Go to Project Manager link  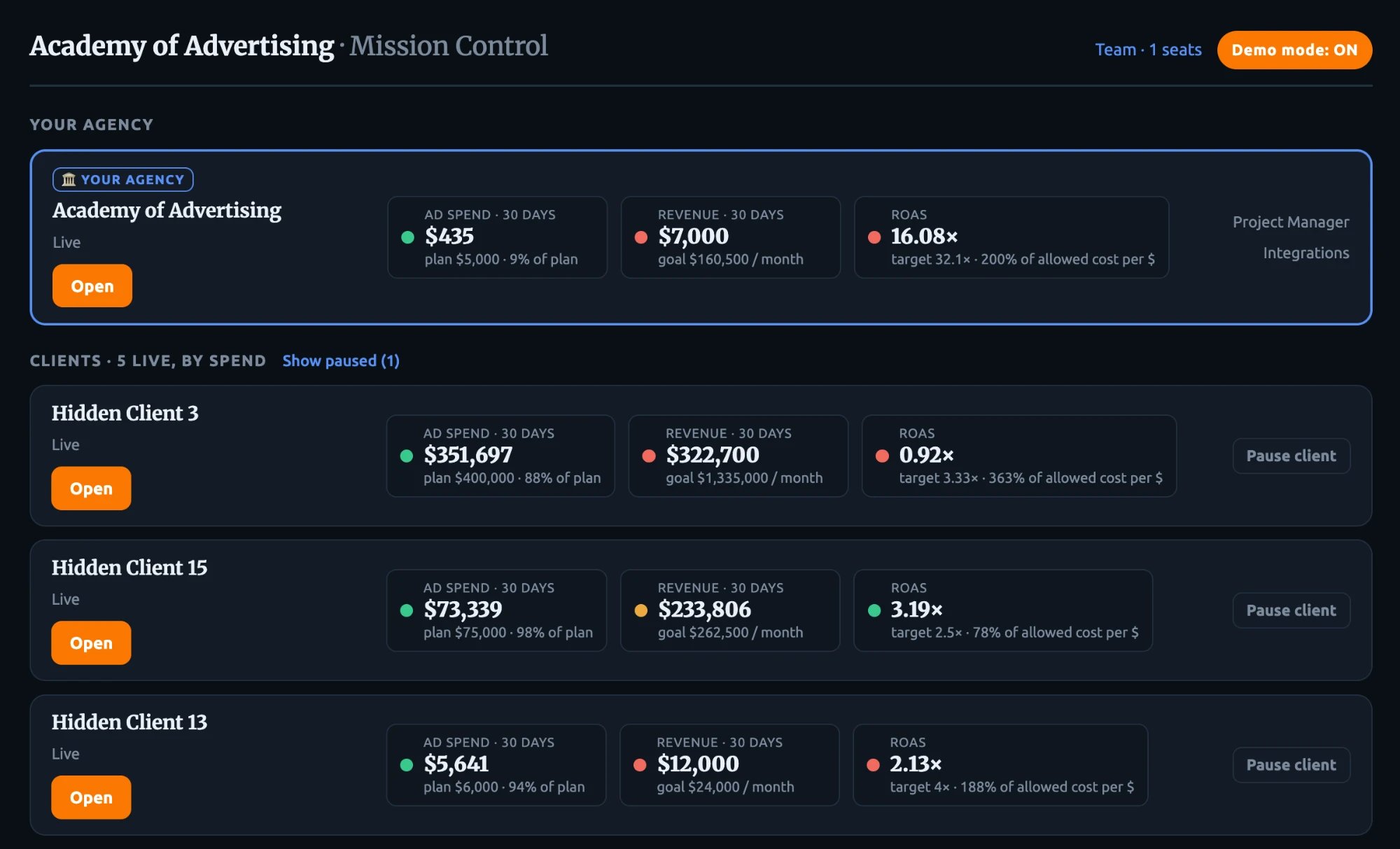(1291, 222)
